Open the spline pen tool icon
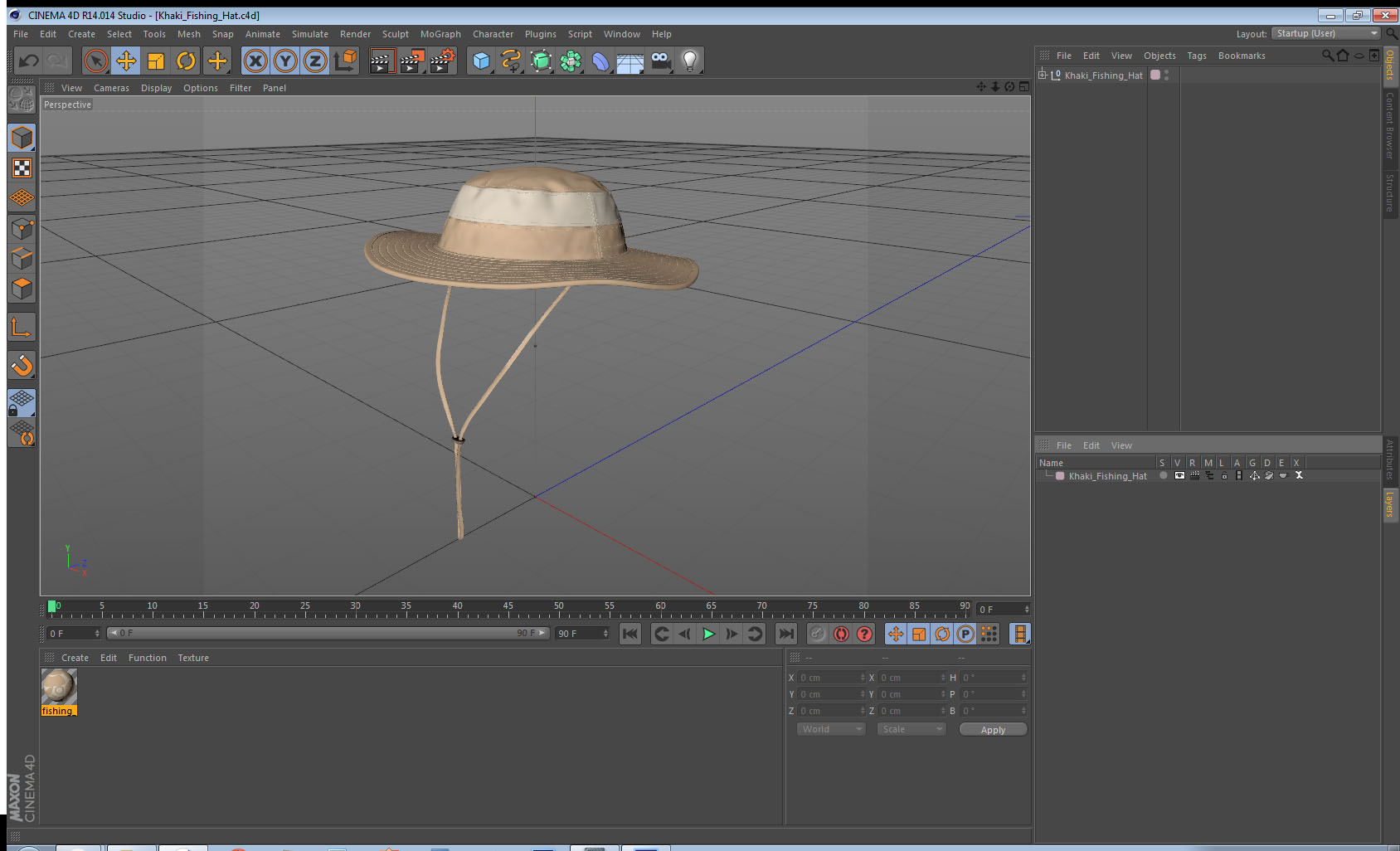 point(512,61)
